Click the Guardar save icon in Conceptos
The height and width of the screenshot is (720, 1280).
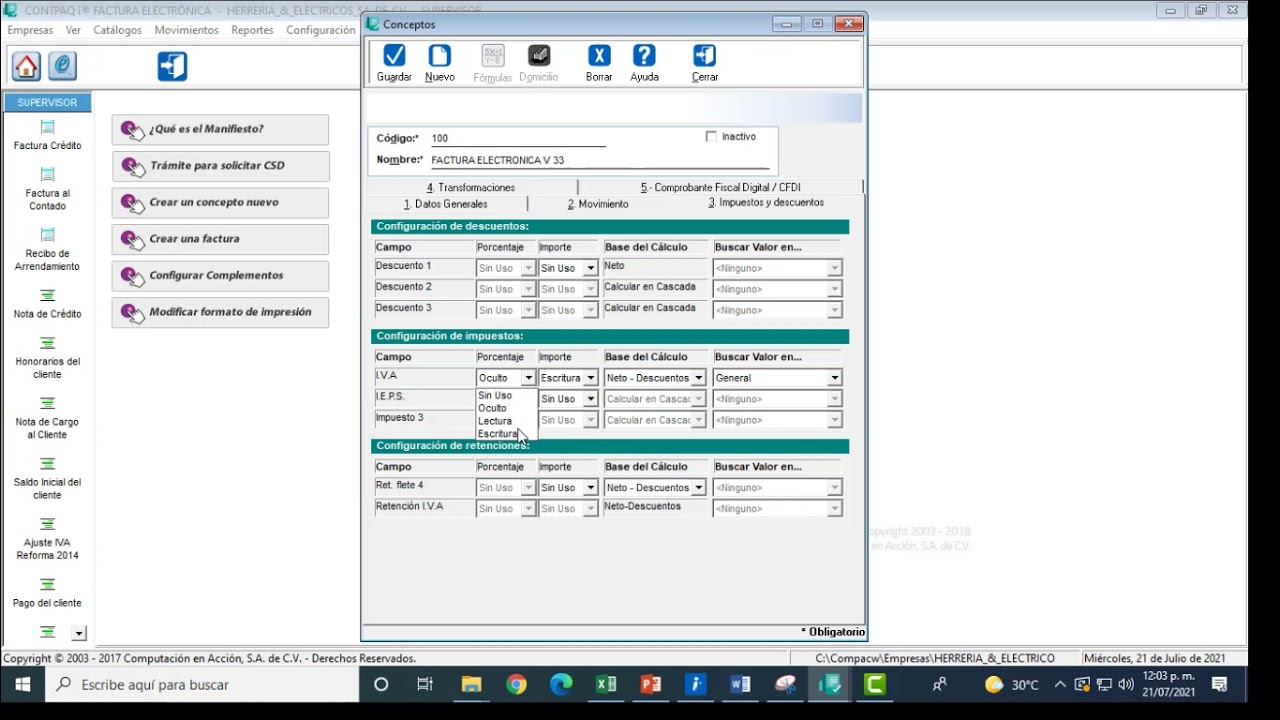394,56
